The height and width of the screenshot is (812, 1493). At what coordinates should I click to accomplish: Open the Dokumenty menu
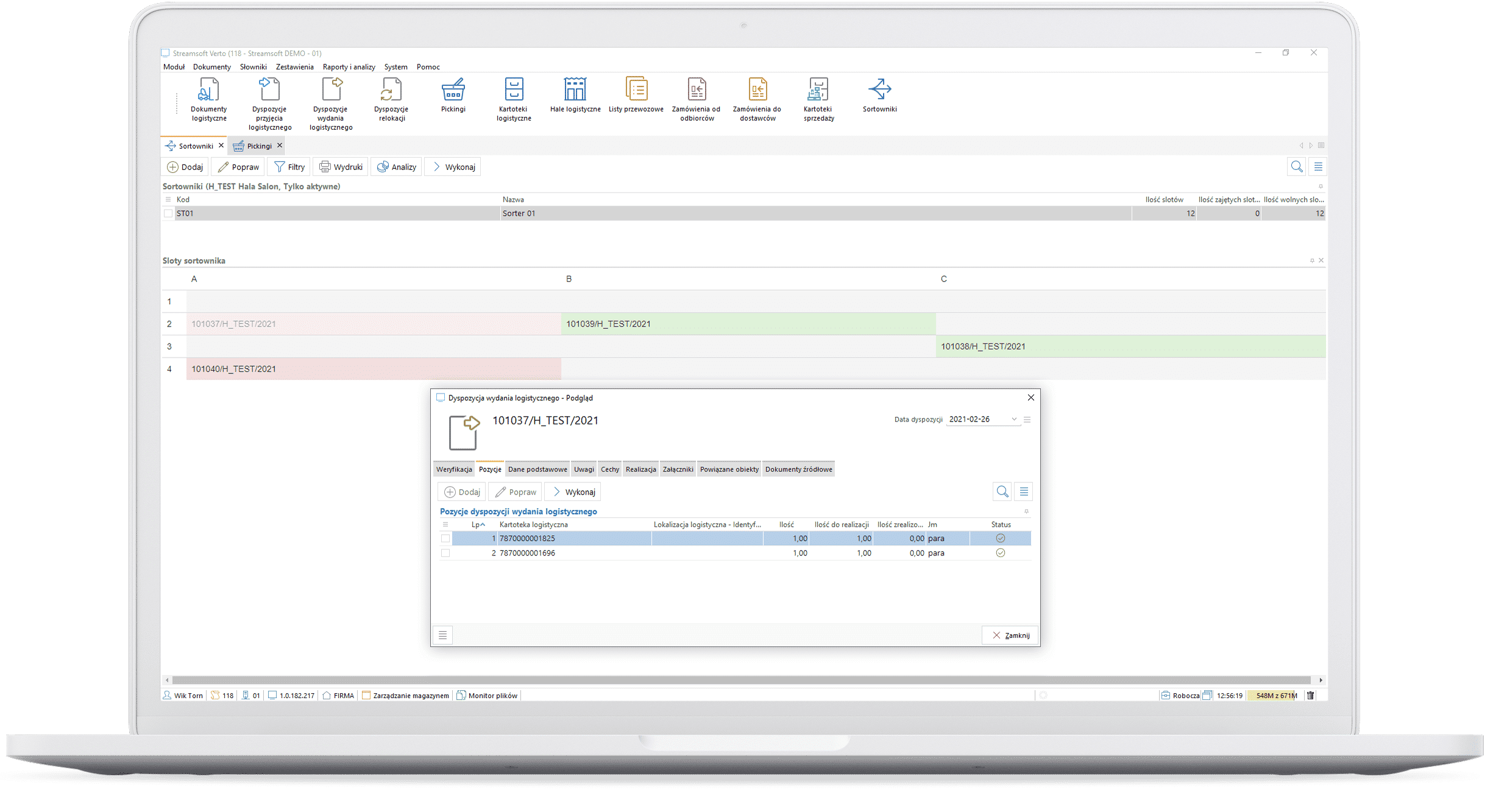coord(212,67)
